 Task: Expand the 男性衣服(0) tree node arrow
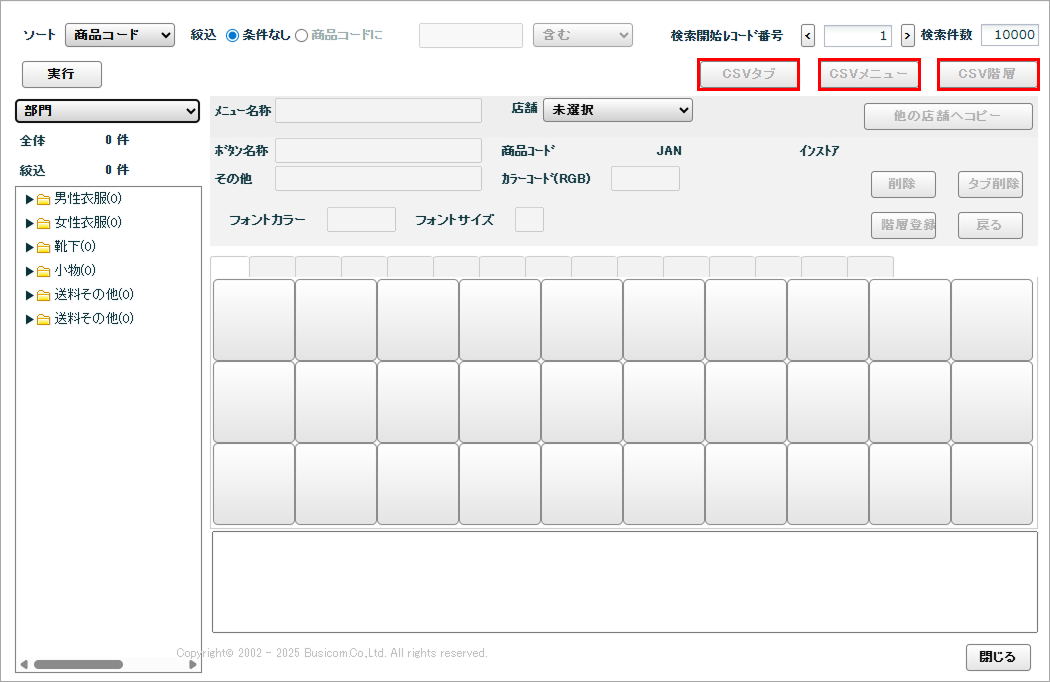click(29, 199)
